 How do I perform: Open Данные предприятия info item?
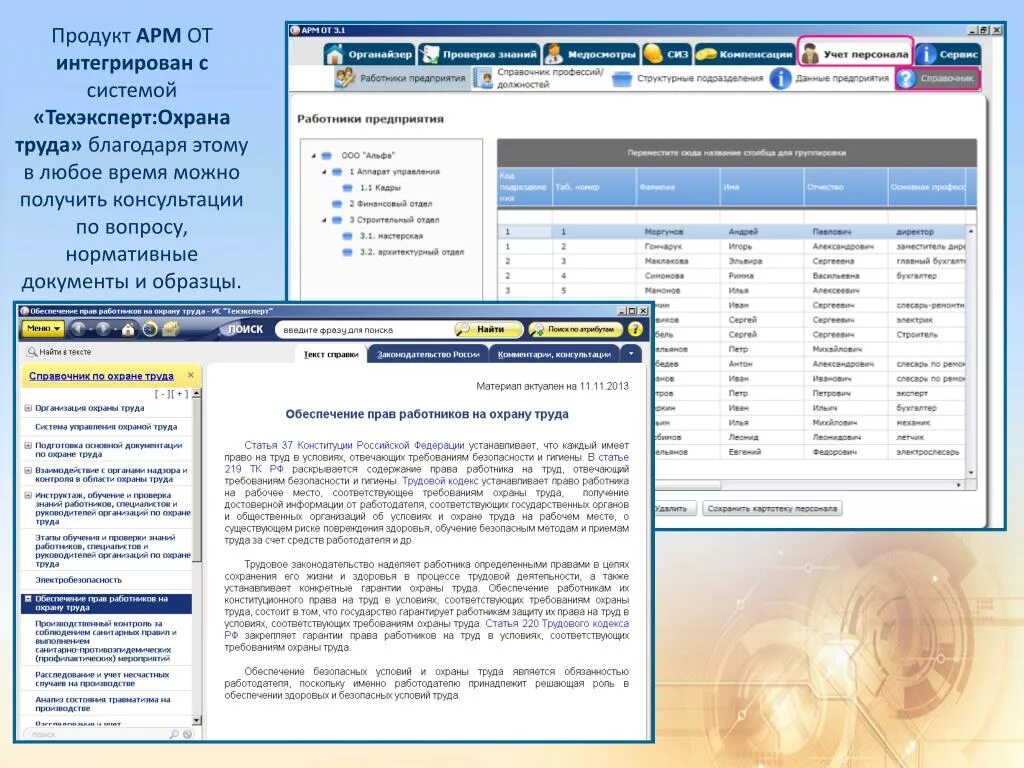pos(829,78)
